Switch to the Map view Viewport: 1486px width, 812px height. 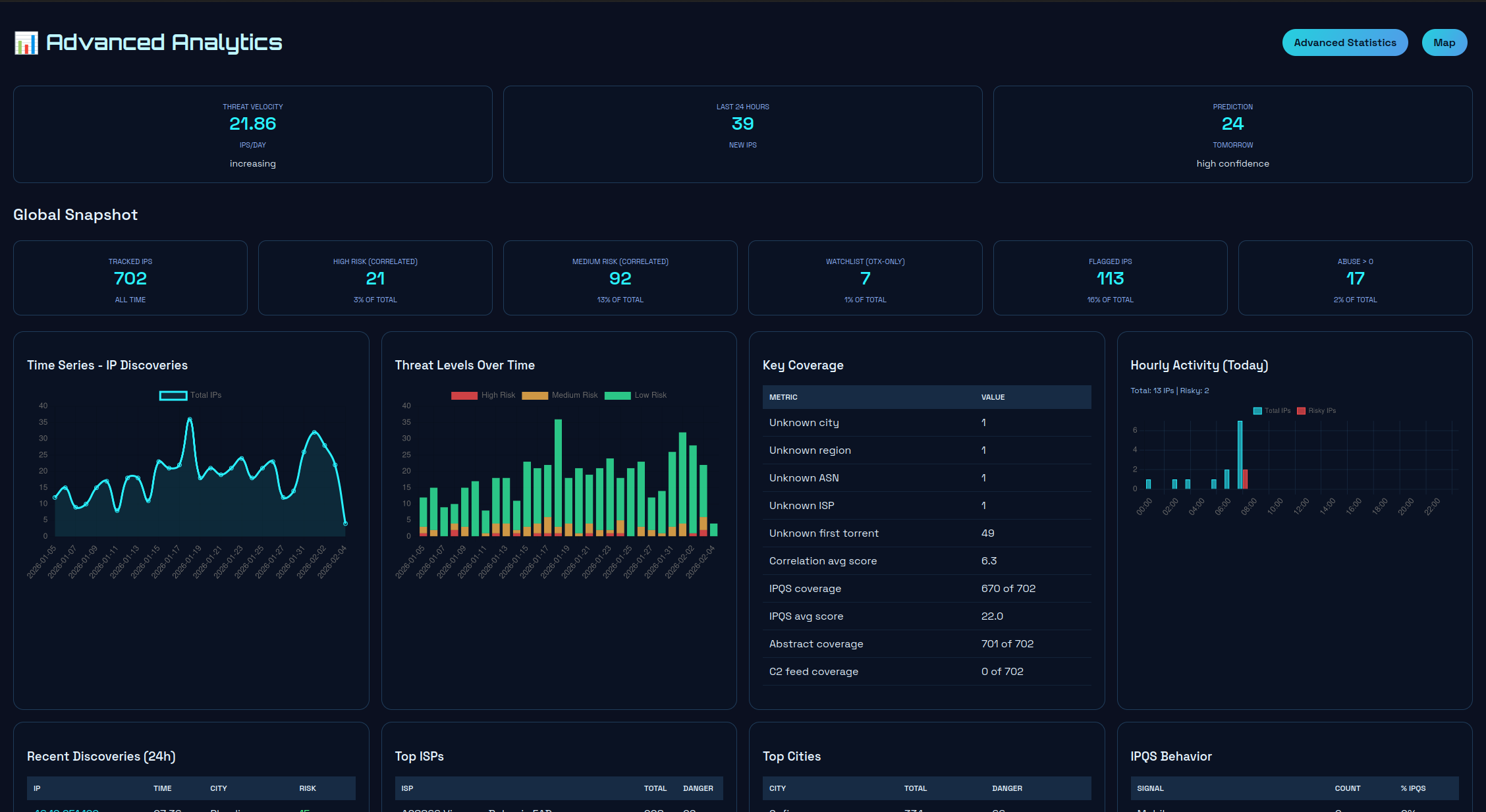click(x=1444, y=42)
